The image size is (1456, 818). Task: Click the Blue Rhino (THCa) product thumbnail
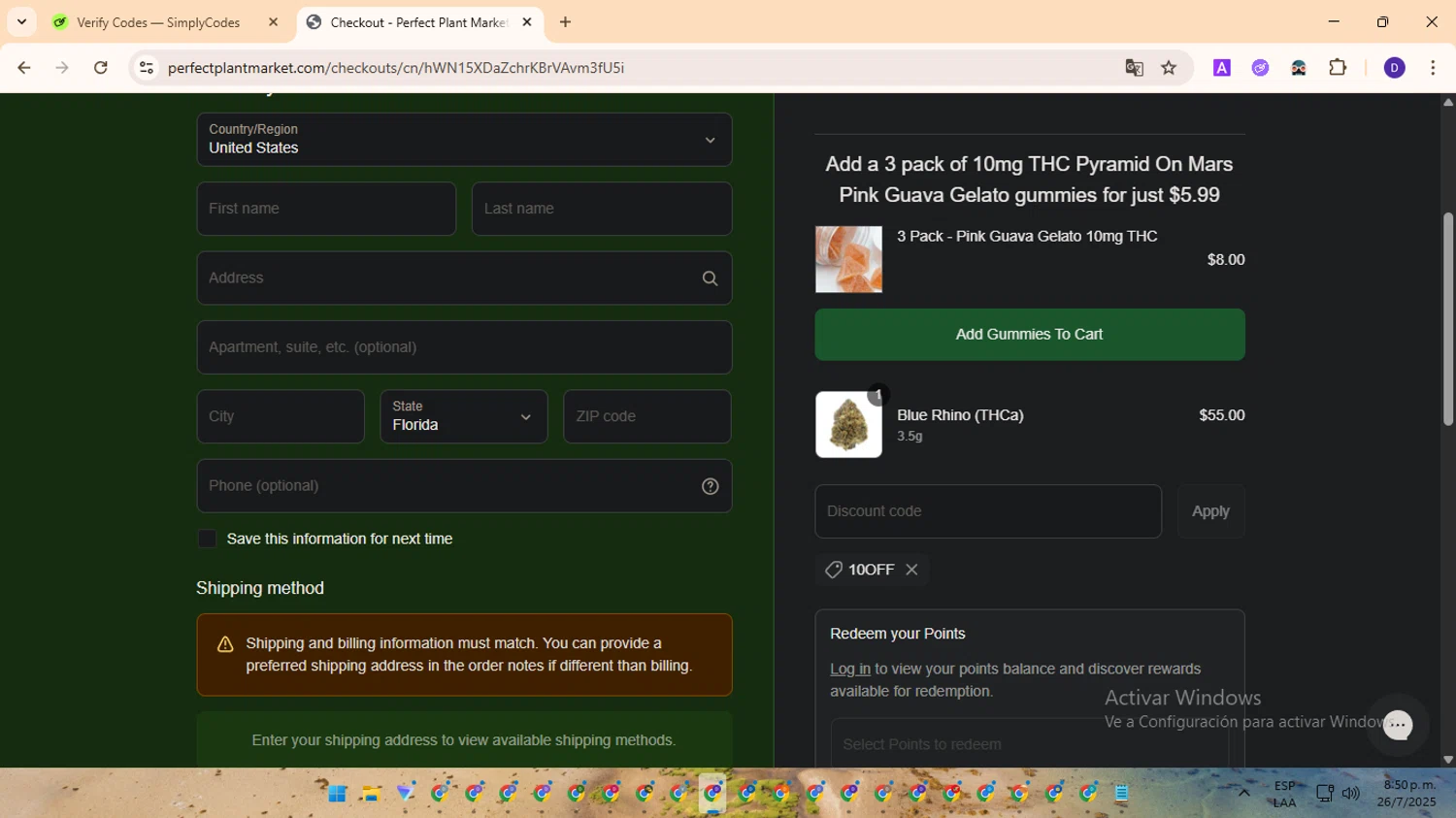[x=848, y=424]
